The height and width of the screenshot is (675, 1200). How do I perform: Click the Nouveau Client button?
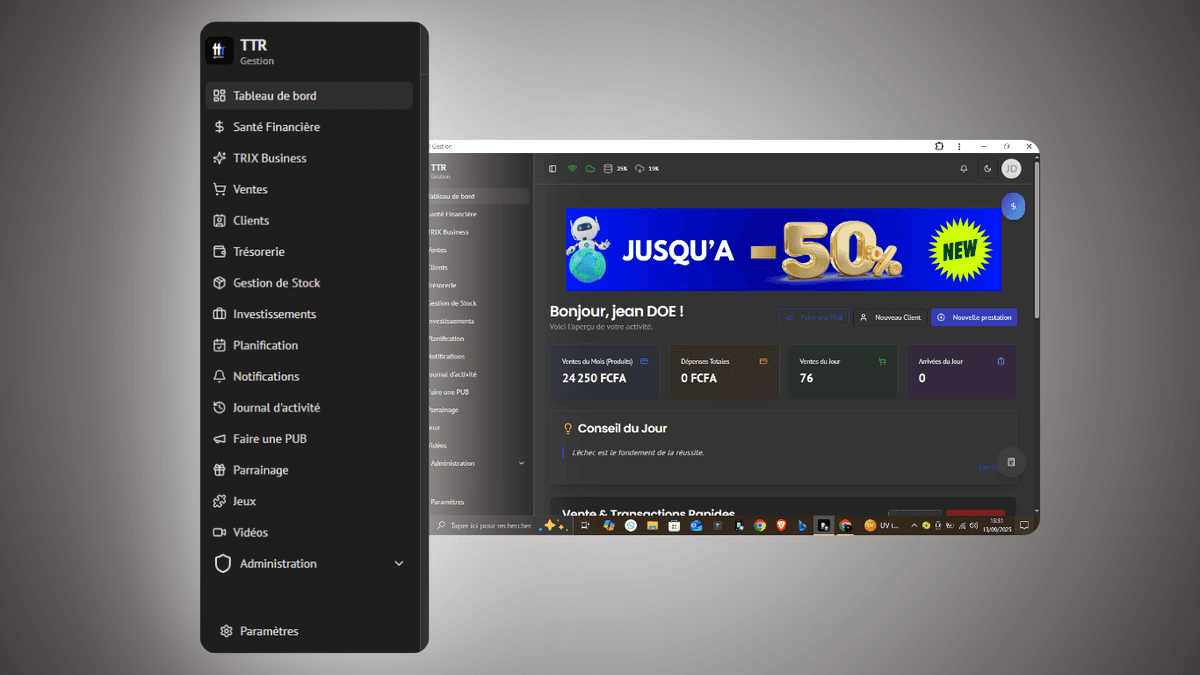click(x=890, y=317)
